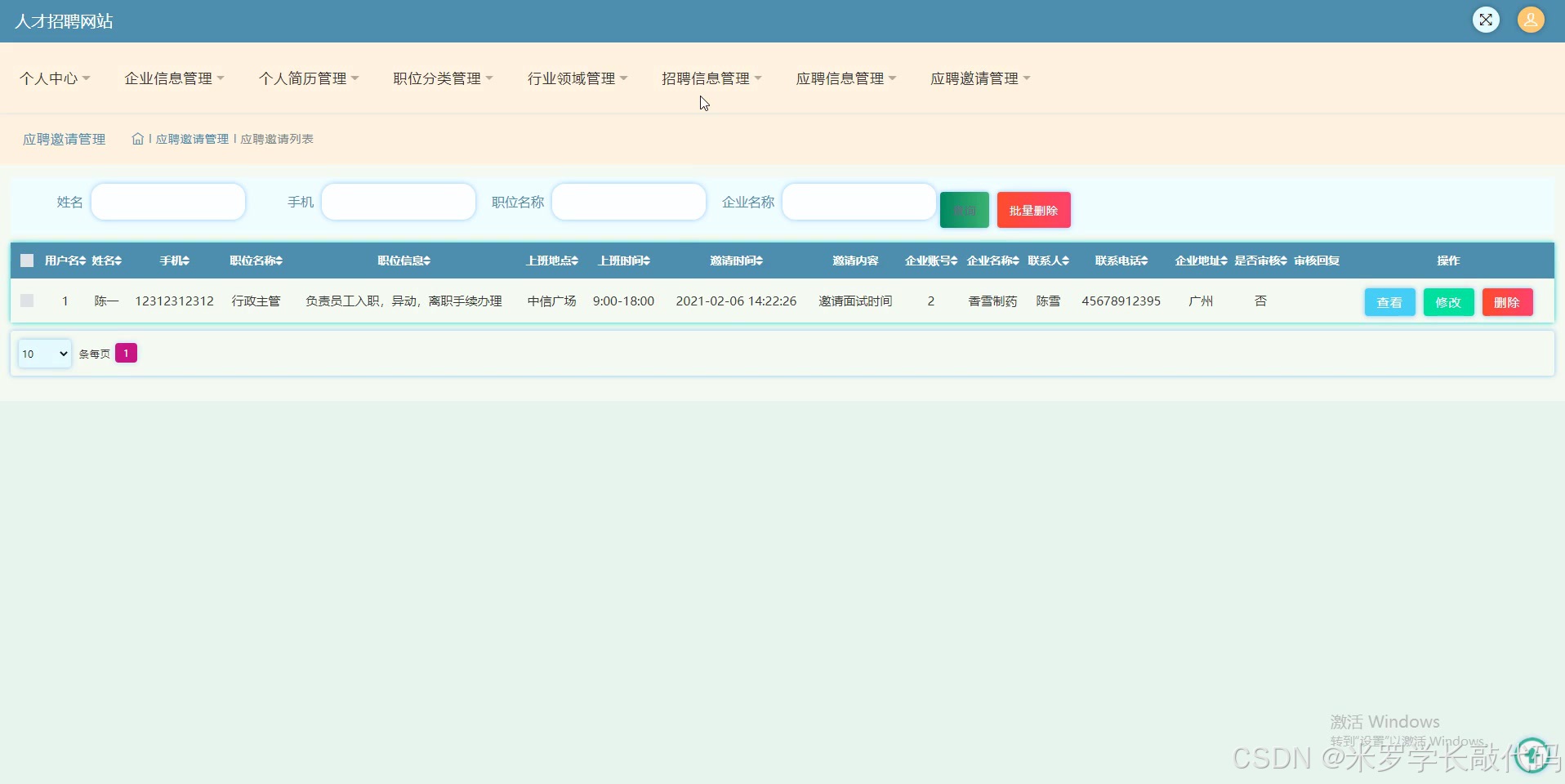Click the 人才招聘网站 site title
The image size is (1565, 784).
coord(64,21)
